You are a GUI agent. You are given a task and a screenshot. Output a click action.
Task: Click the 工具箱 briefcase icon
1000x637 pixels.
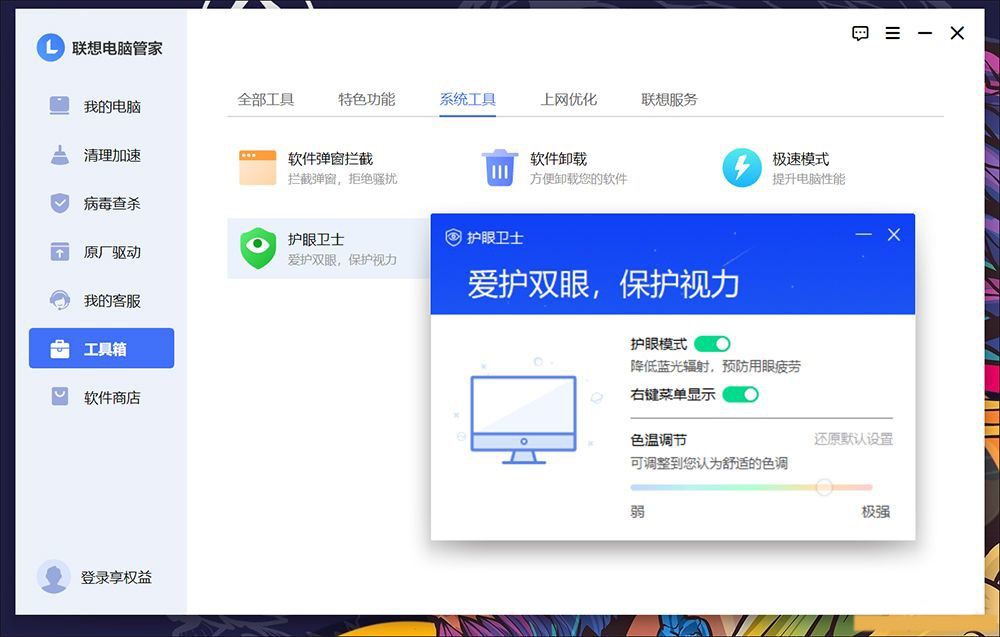(x=59, y=349)
